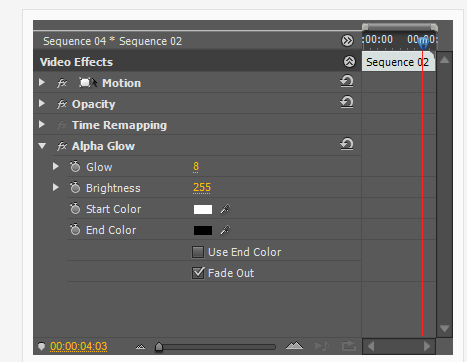467x362 pixels.
Task: Open the white Start Color swatch
Action: click(x=203, y=209)
